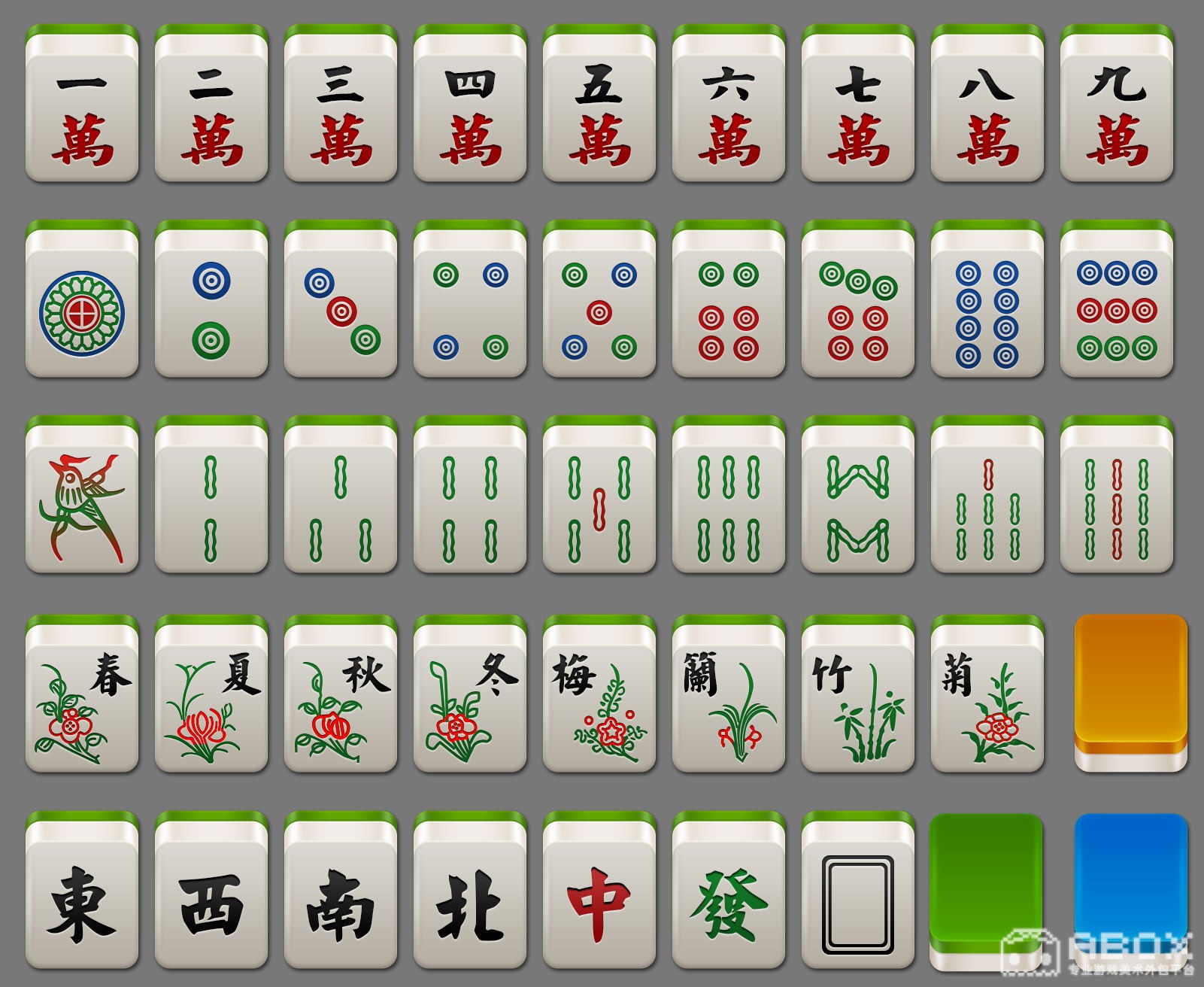
Task: Select the 九萬 character tile
Action: [1117, 102]
